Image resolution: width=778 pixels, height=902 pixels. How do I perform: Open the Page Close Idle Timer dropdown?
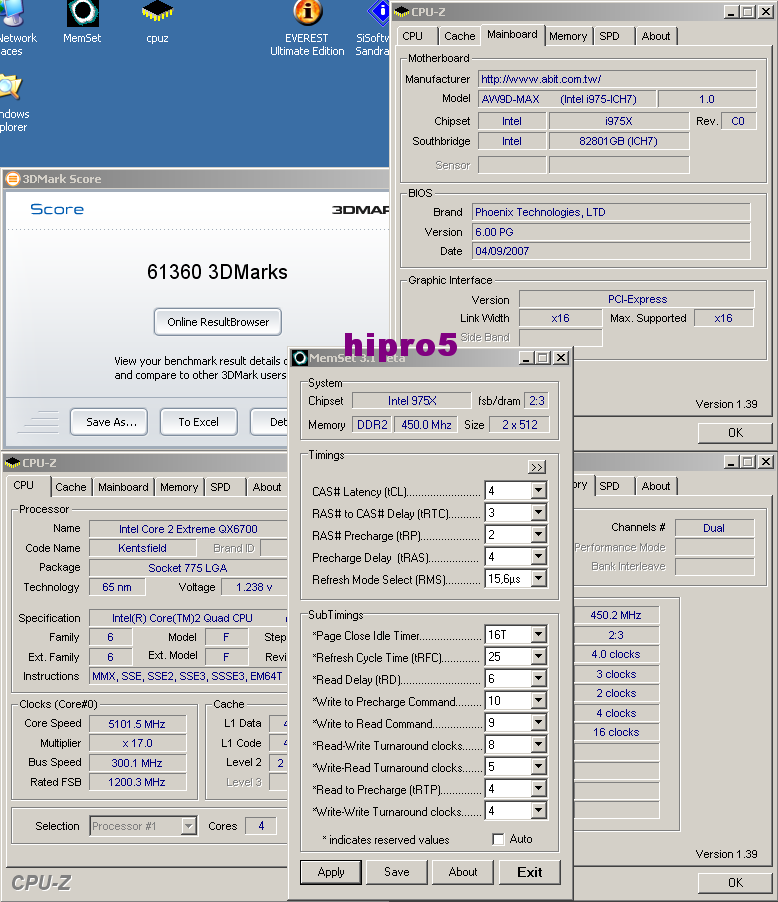coord(539,635)
